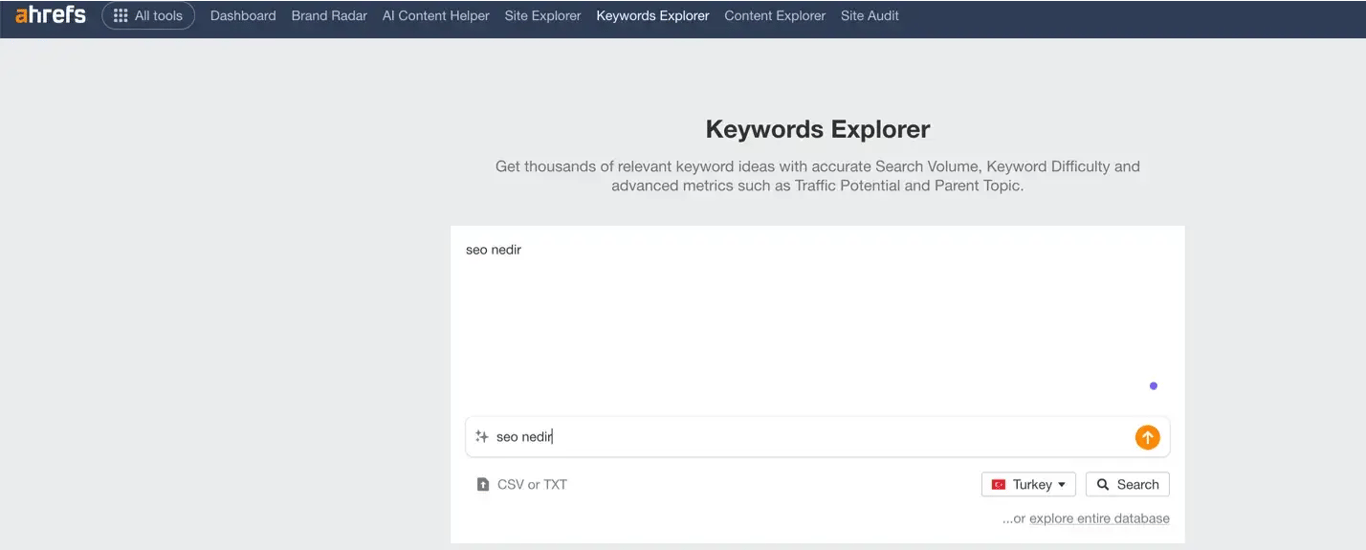This screenshot has width=1366, height=550.
Task: Click the purple dot indicator in text area
Action: pos(1153,386)
